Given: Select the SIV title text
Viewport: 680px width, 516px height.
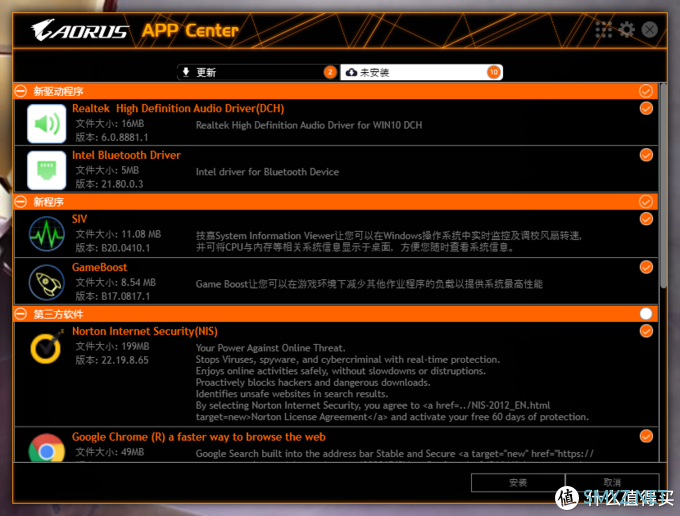Looking at the screenshot, I should tap(79, 219).
